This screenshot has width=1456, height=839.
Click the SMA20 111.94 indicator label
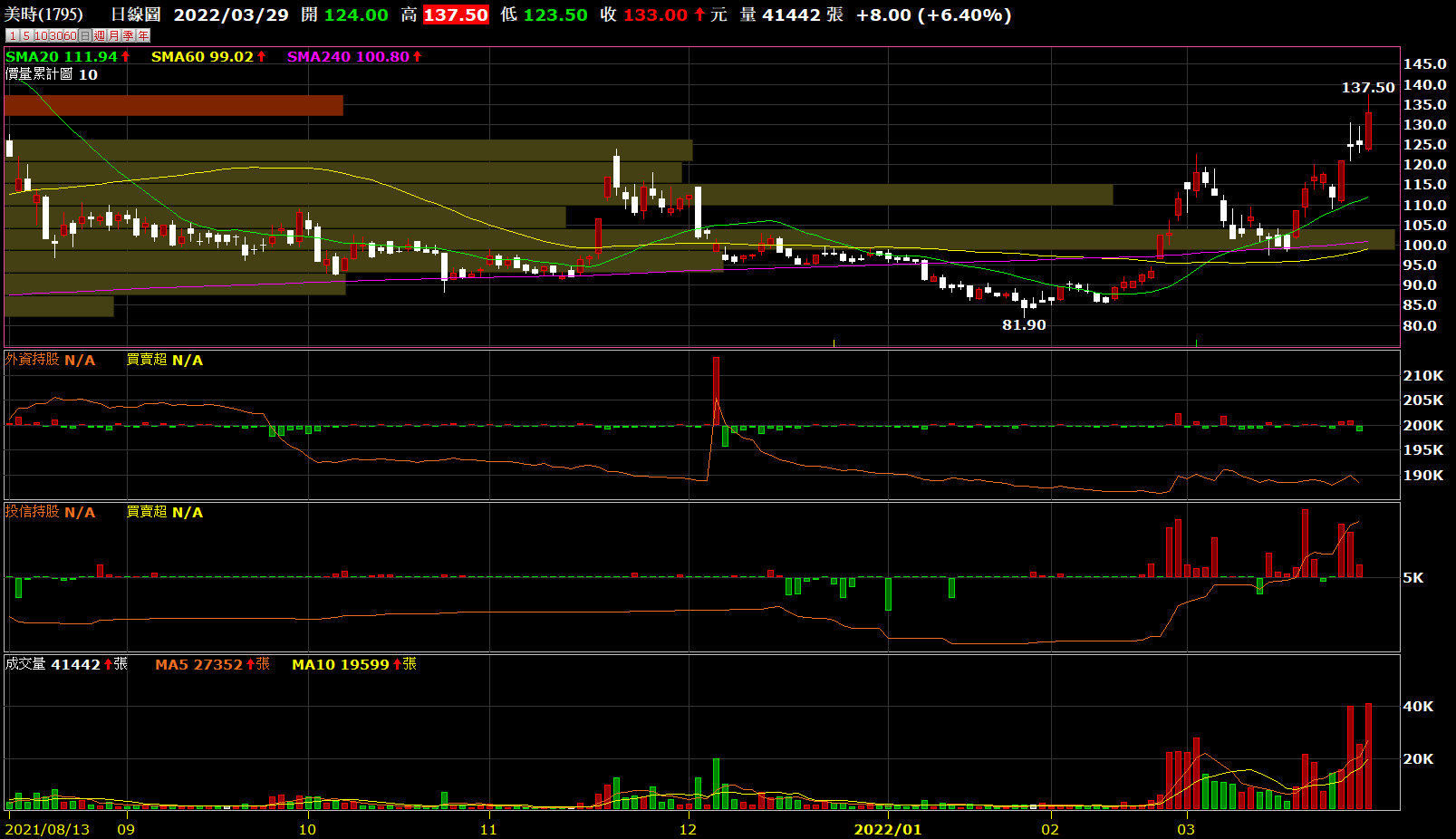tap(62, 56)
